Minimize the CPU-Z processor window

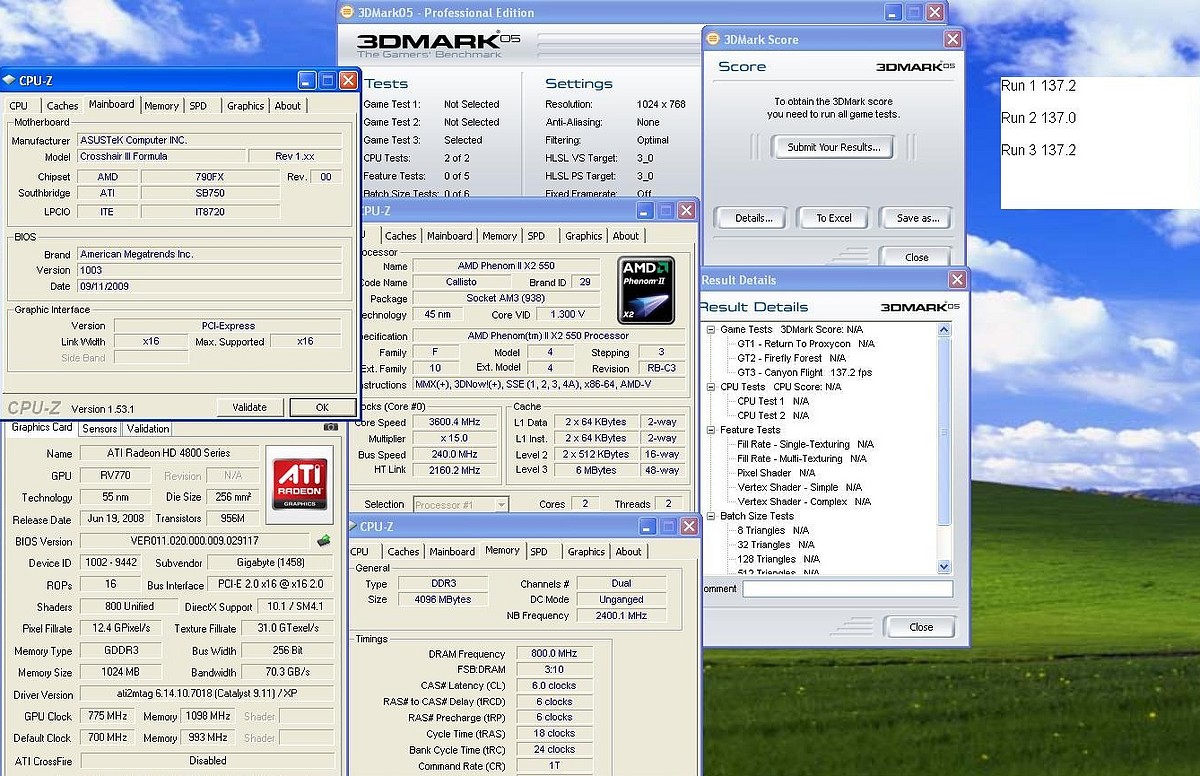pos(646,211)
